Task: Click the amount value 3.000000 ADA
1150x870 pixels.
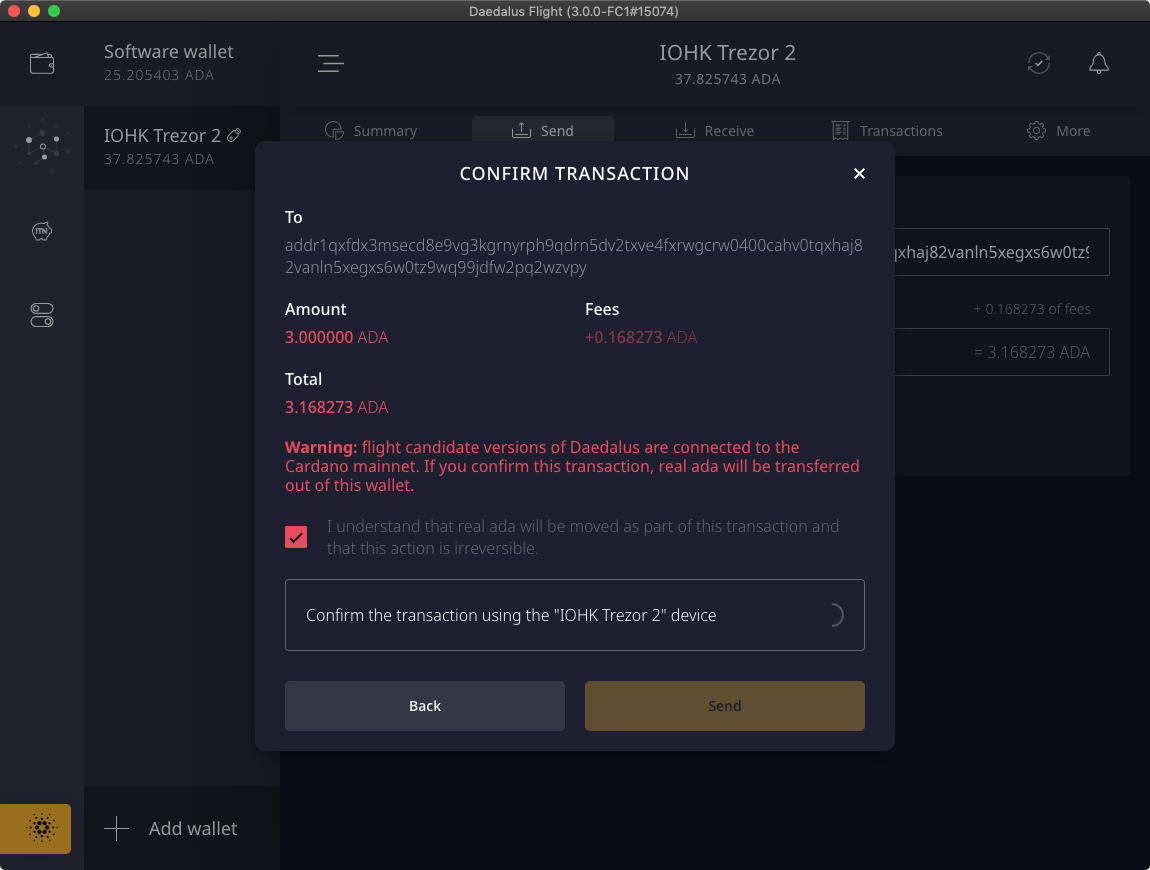Action: (x=336, y=337)
